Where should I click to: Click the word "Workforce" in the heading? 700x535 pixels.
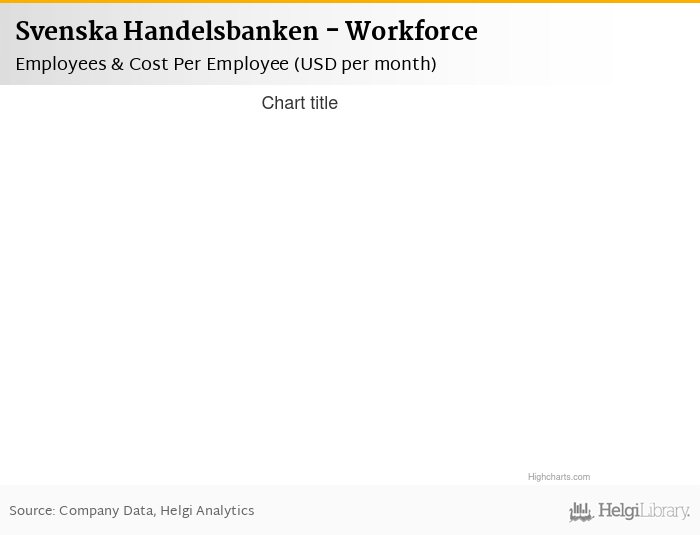click(x=411, y=32)
